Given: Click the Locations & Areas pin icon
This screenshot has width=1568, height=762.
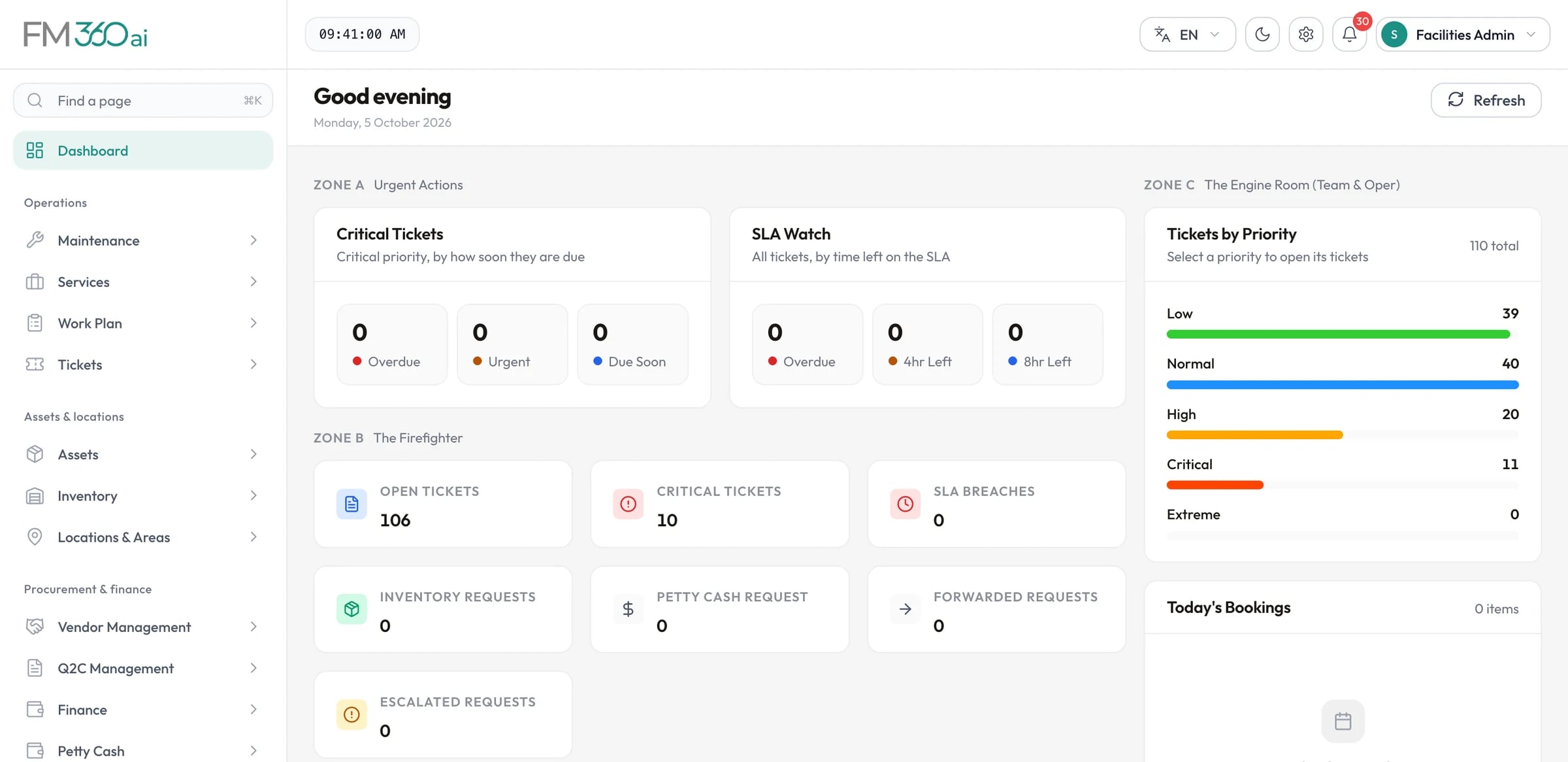Looking at the screenshot, I should pyautogui.click(x=35, y=537).
